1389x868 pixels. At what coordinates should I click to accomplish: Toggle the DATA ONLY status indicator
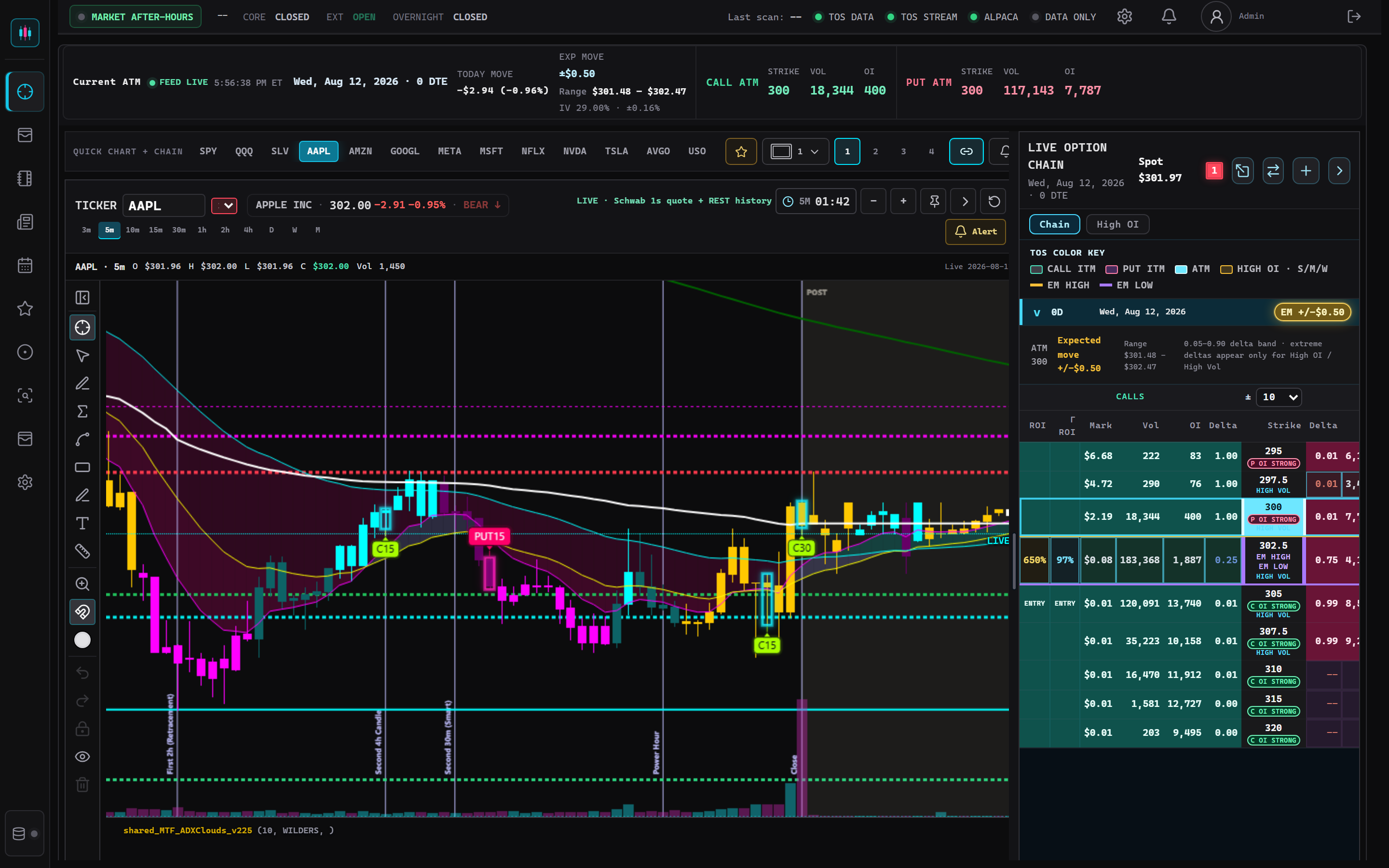pos(1064,17)
